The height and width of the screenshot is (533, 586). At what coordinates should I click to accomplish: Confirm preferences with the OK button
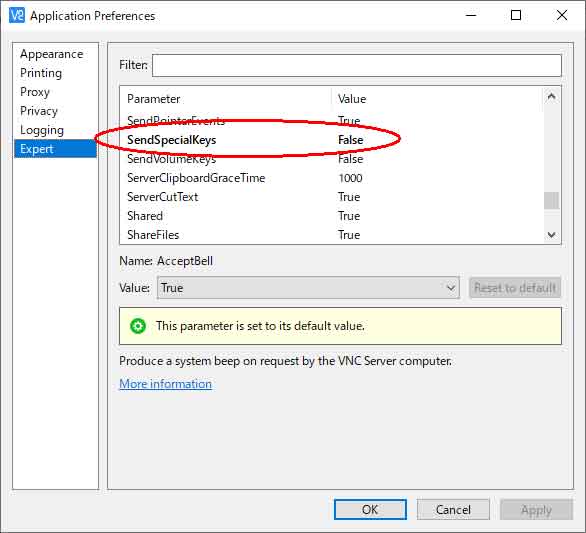[370, 509]
